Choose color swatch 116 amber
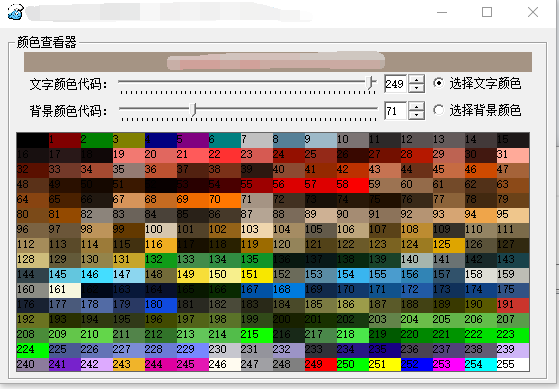This screenshot has width=559, height=389. coord(161,245)
